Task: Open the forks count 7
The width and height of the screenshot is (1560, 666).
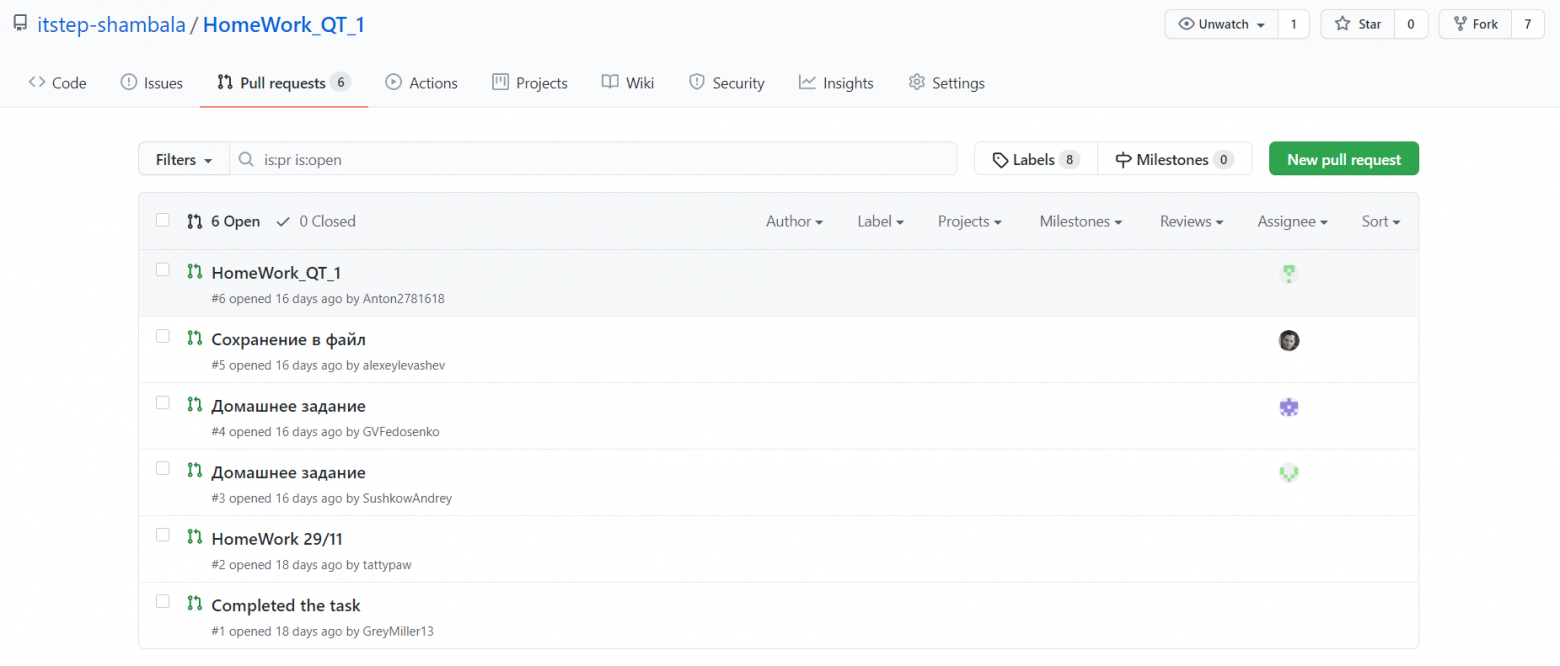Action: (1528, 24)
